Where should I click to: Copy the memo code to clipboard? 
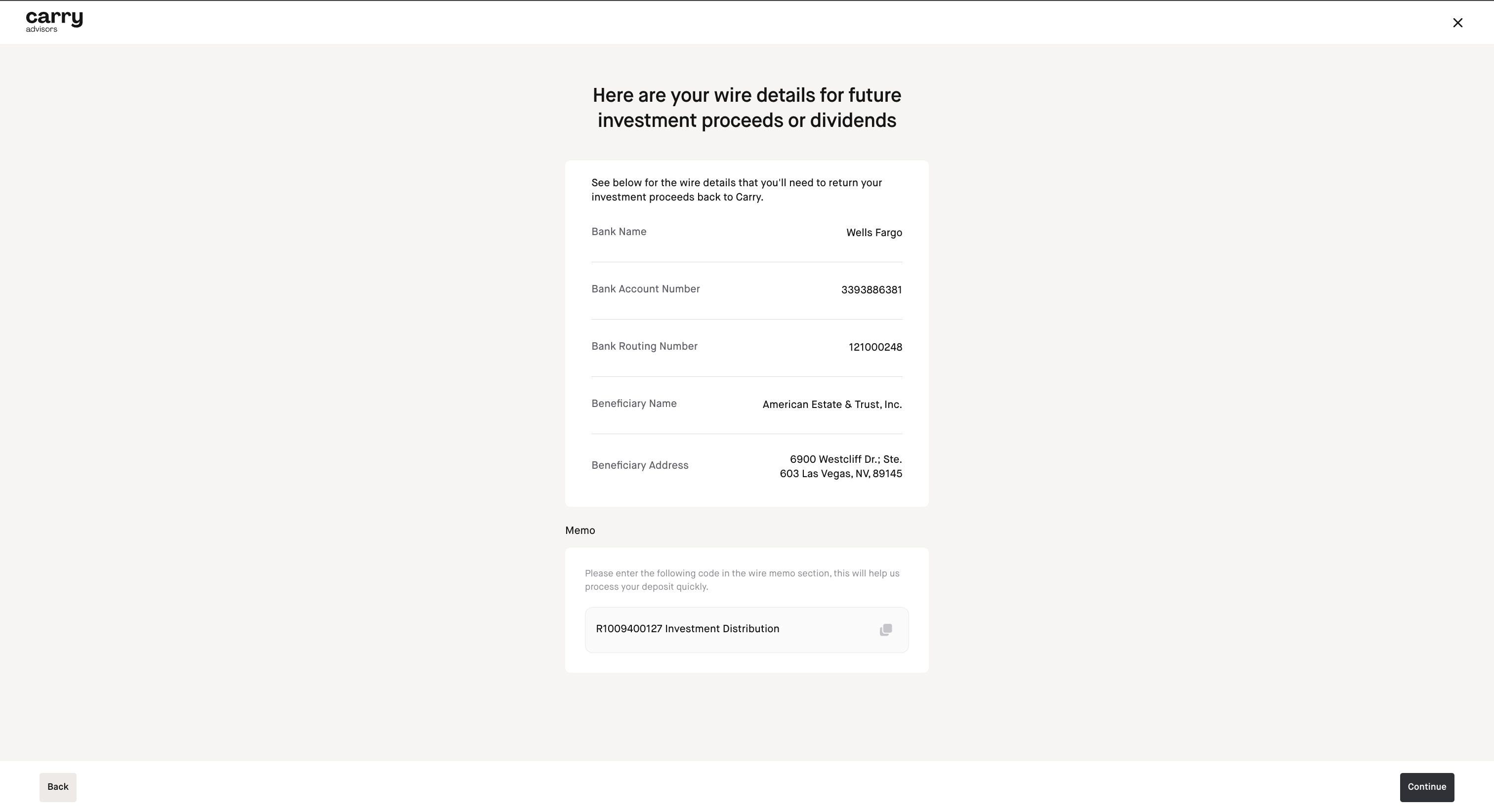click(885, 630)
